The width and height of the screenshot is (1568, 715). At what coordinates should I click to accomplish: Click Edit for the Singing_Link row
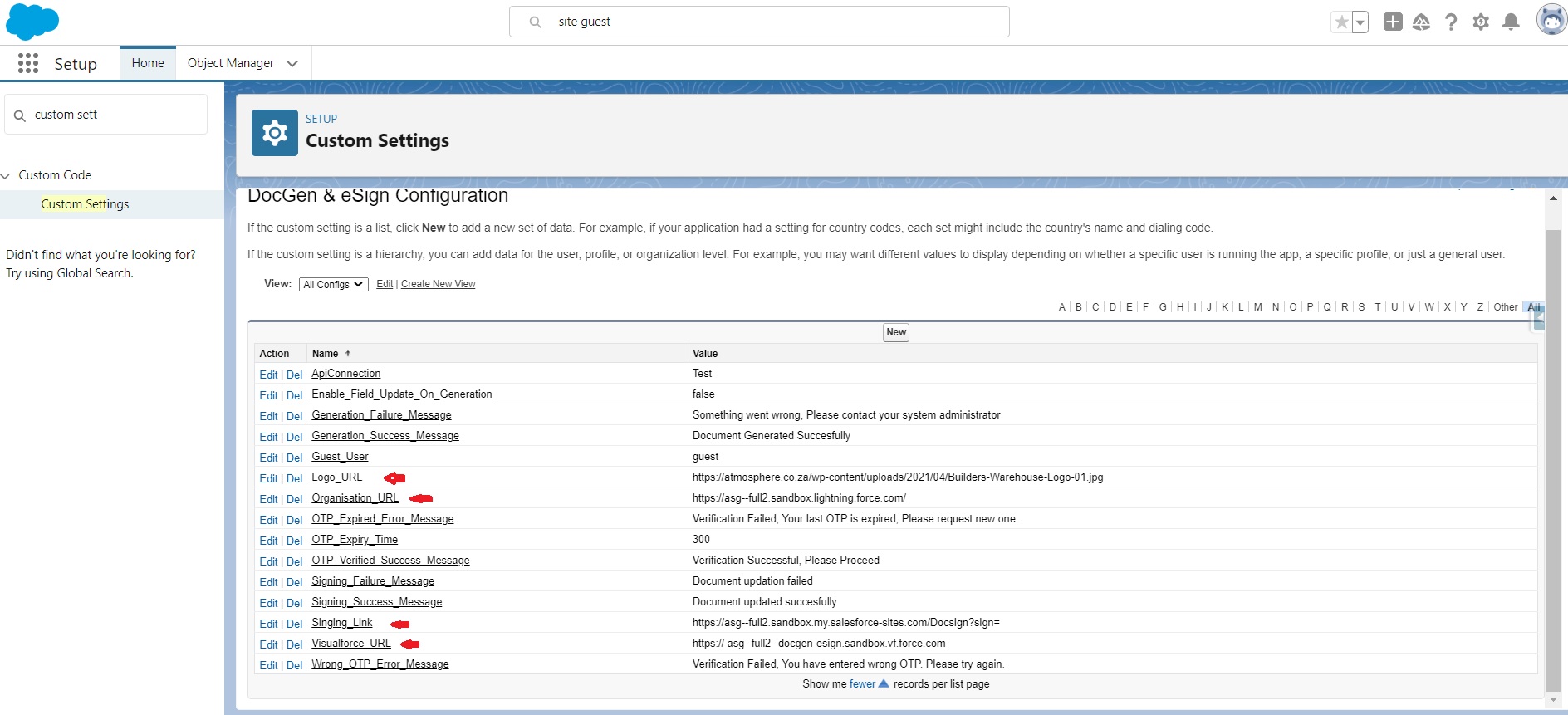click(268, 624)
